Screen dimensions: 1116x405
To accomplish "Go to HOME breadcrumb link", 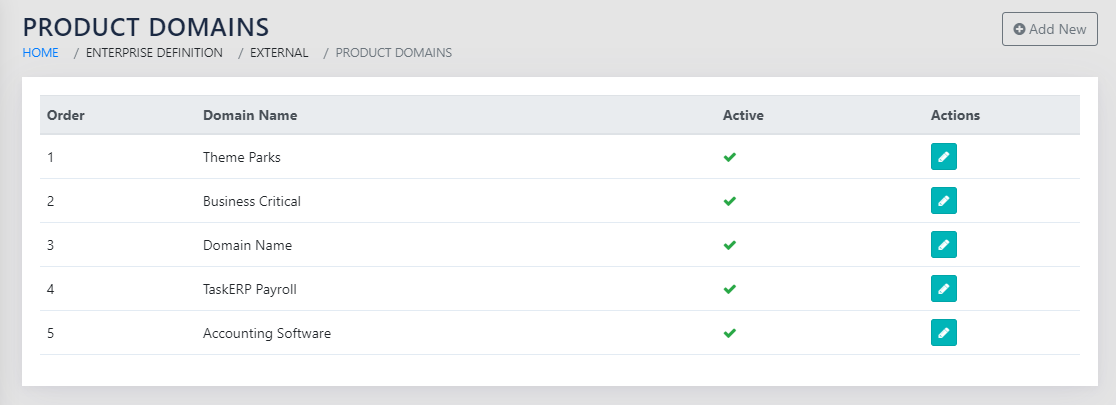I will (x=40, y=52).
